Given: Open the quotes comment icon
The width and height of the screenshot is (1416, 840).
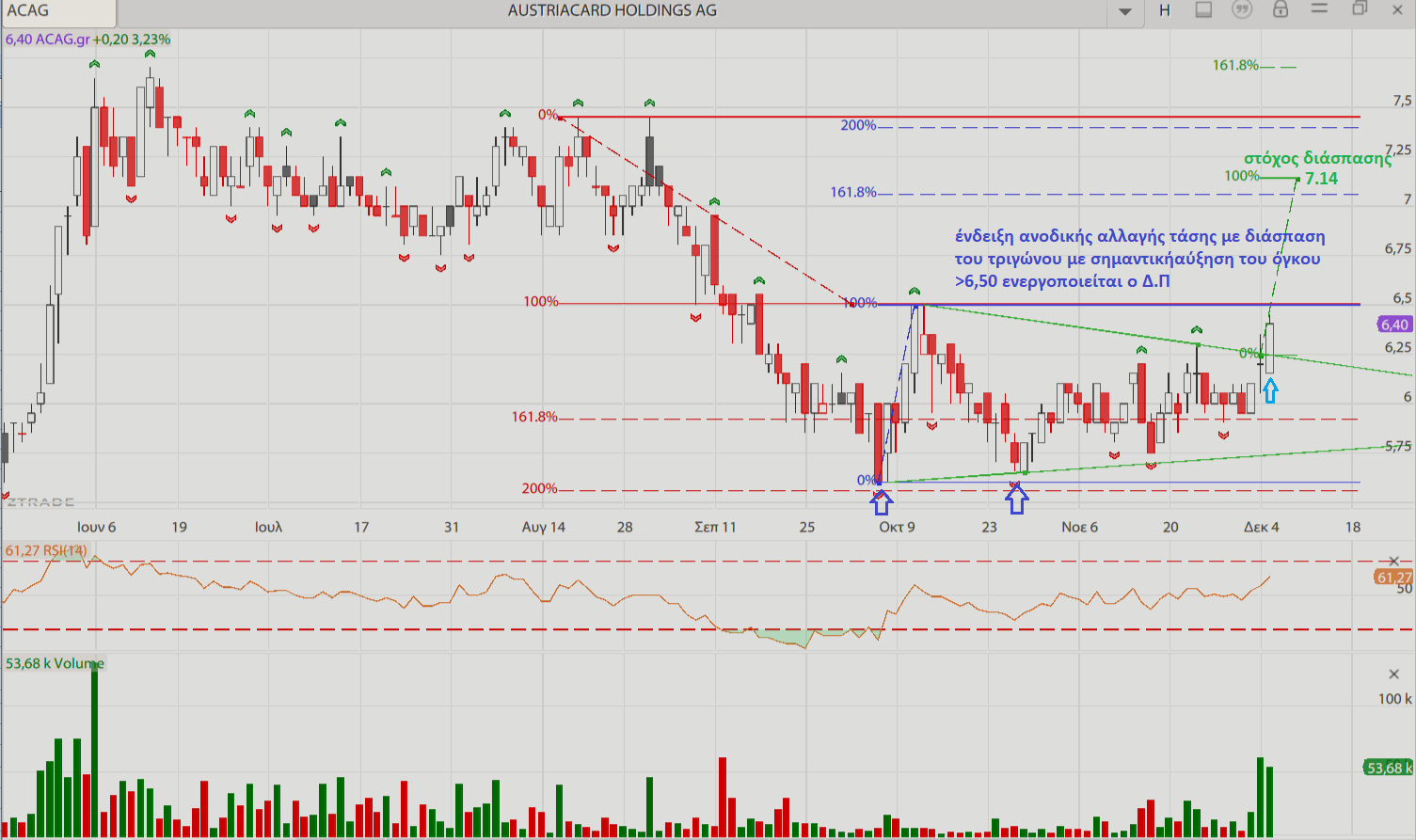Looking at the screenshot, I should click(1242, 9).
